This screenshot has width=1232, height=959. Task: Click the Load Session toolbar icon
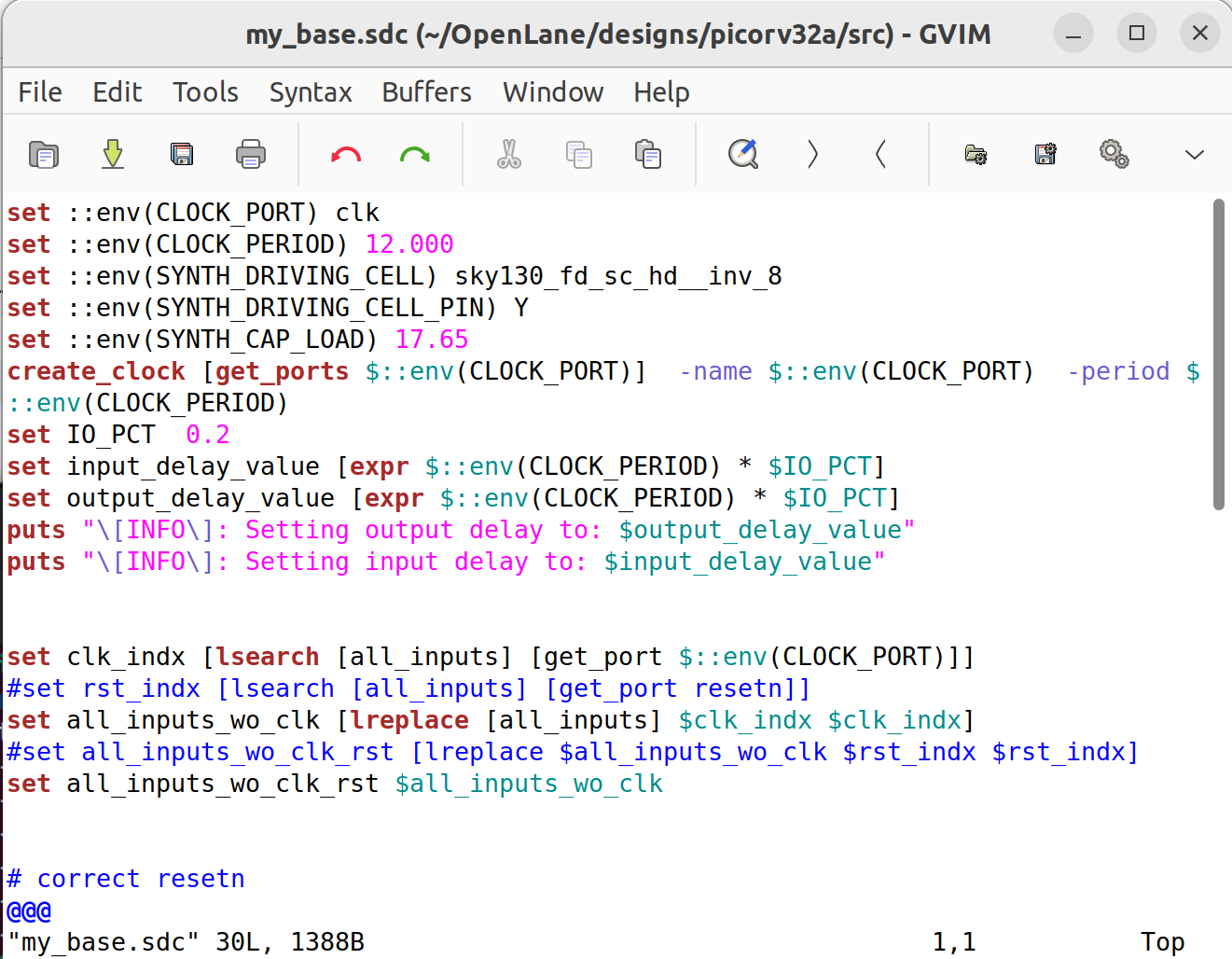coord(975,154)
